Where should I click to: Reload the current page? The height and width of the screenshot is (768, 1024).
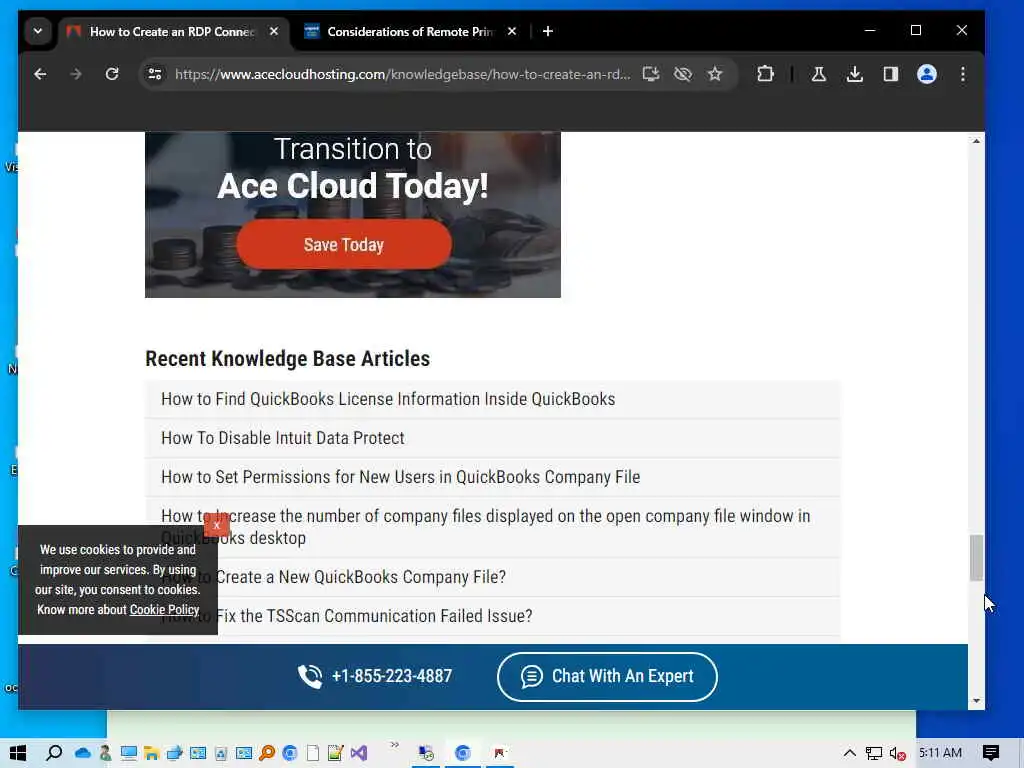(112, 74)
